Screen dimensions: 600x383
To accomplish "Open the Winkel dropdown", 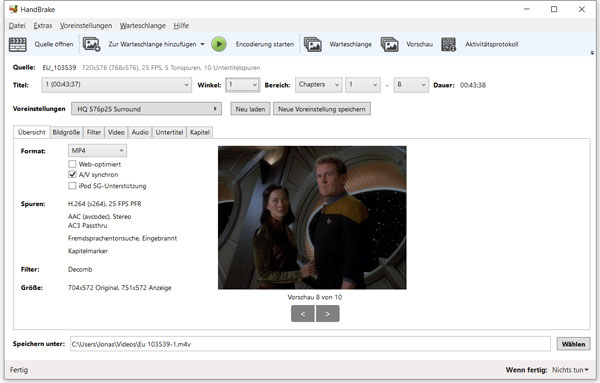I will point(243,85).
